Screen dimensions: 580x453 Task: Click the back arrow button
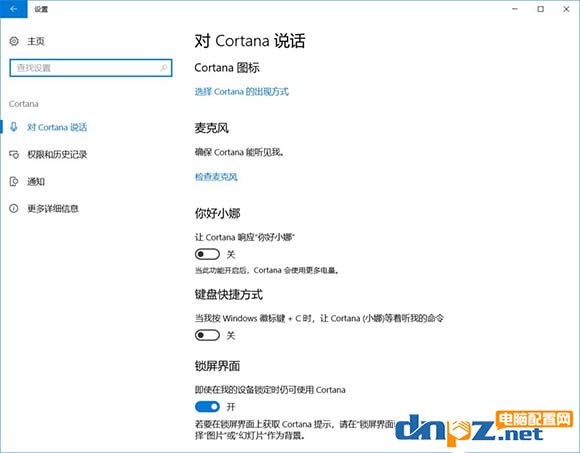tap(14, 9)
